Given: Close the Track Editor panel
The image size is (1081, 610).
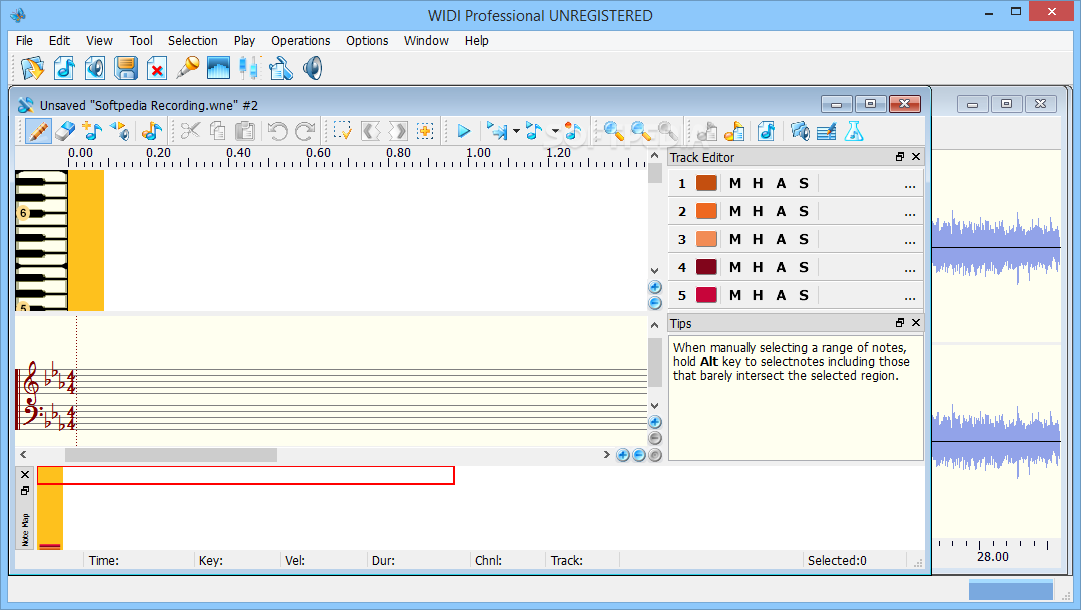Looking at the screenshot, I should coord(916,157).
